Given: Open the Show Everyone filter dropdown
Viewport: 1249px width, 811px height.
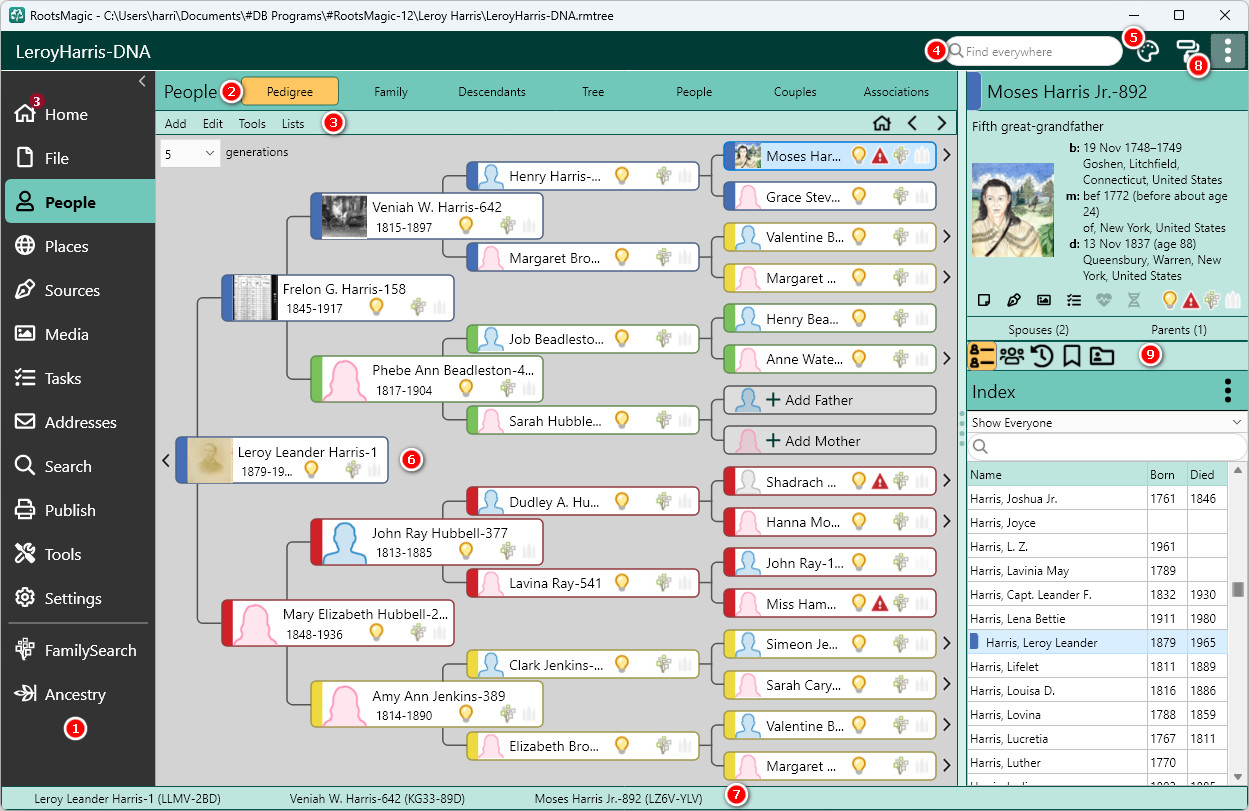Looking at the screenshot, I should pyautogui.click(x=1107, y=423).
